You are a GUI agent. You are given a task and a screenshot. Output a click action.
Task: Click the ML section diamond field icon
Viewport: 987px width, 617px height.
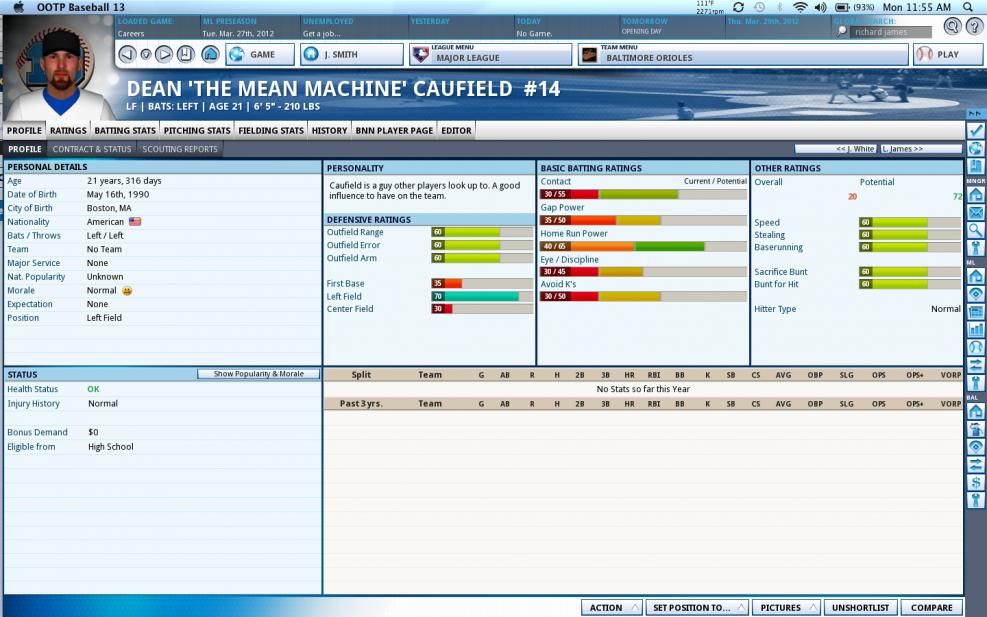pyautogui.click(x=976, y=293)
